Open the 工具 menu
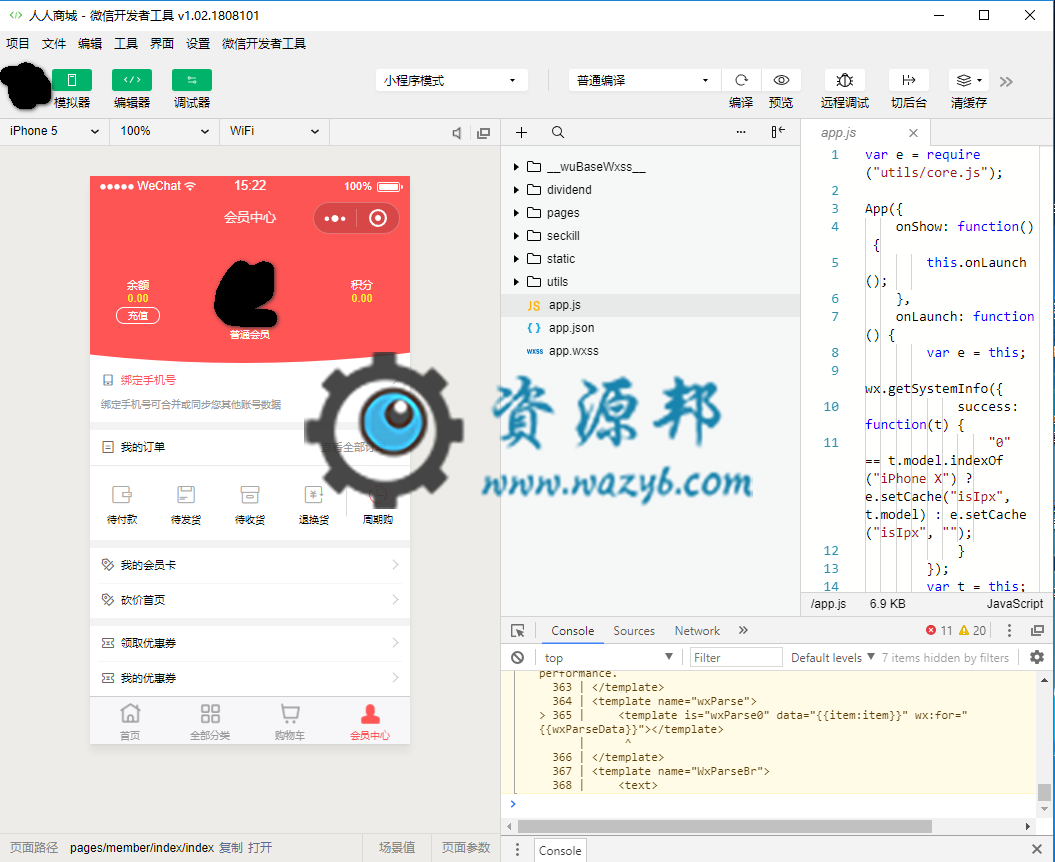This screenshot has width=1055, height=862. click(x=126, y=44)
